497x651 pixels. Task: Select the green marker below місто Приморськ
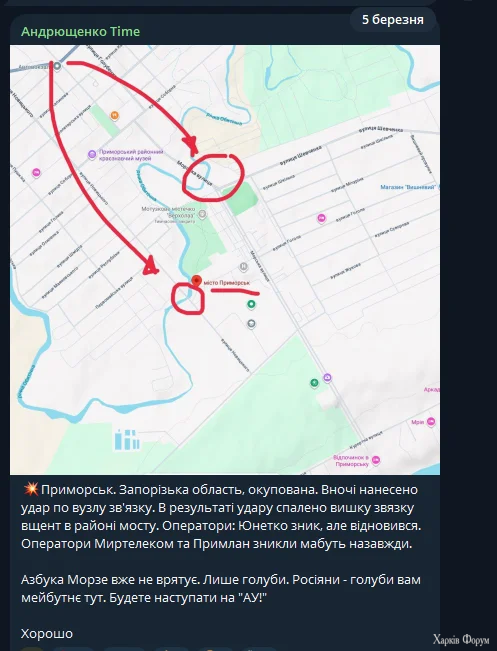coord(251,304)
